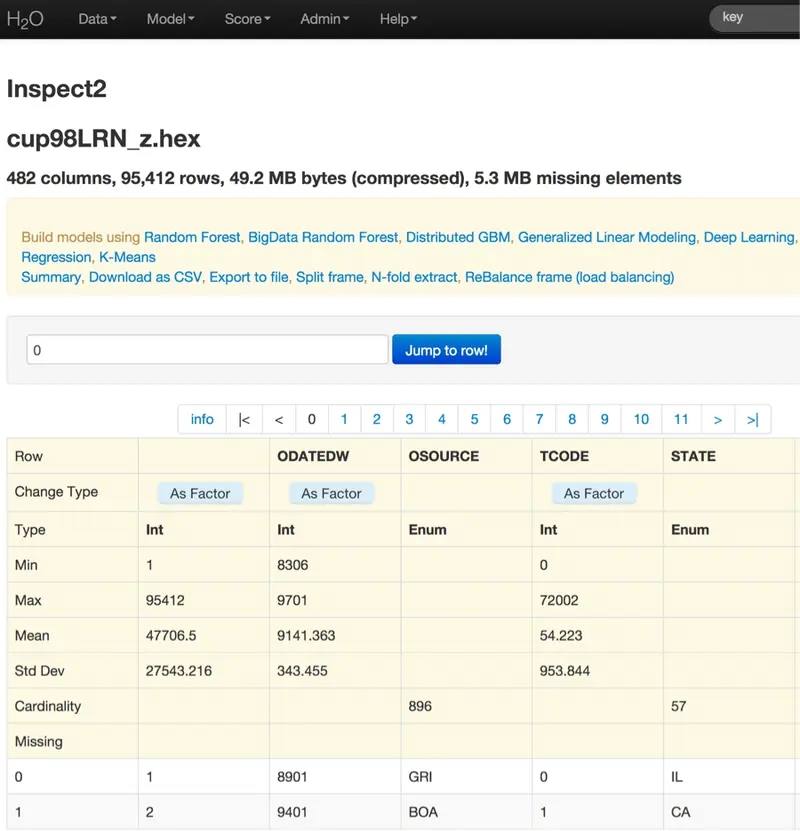Click Download as CSV

145,277
